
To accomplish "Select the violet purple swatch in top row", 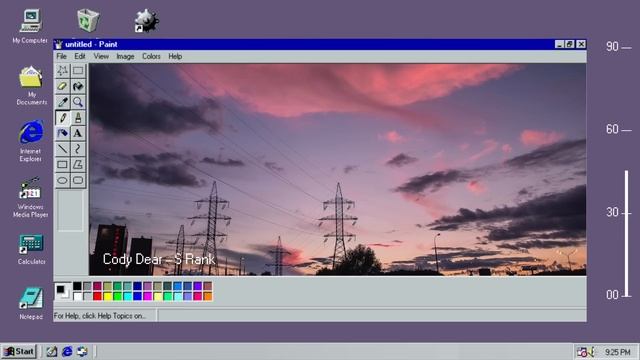I will 198,286.
